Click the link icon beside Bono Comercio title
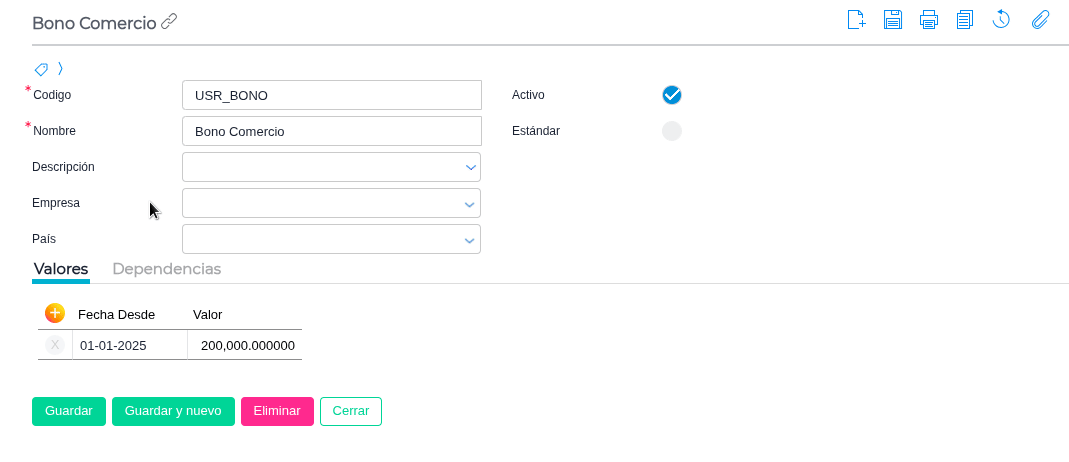 click(169, 21)
